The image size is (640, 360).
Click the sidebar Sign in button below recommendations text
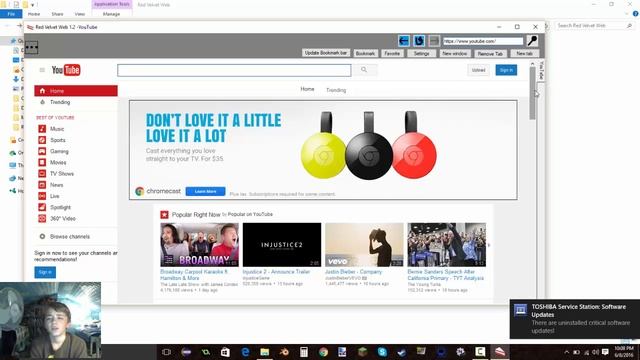45,272
